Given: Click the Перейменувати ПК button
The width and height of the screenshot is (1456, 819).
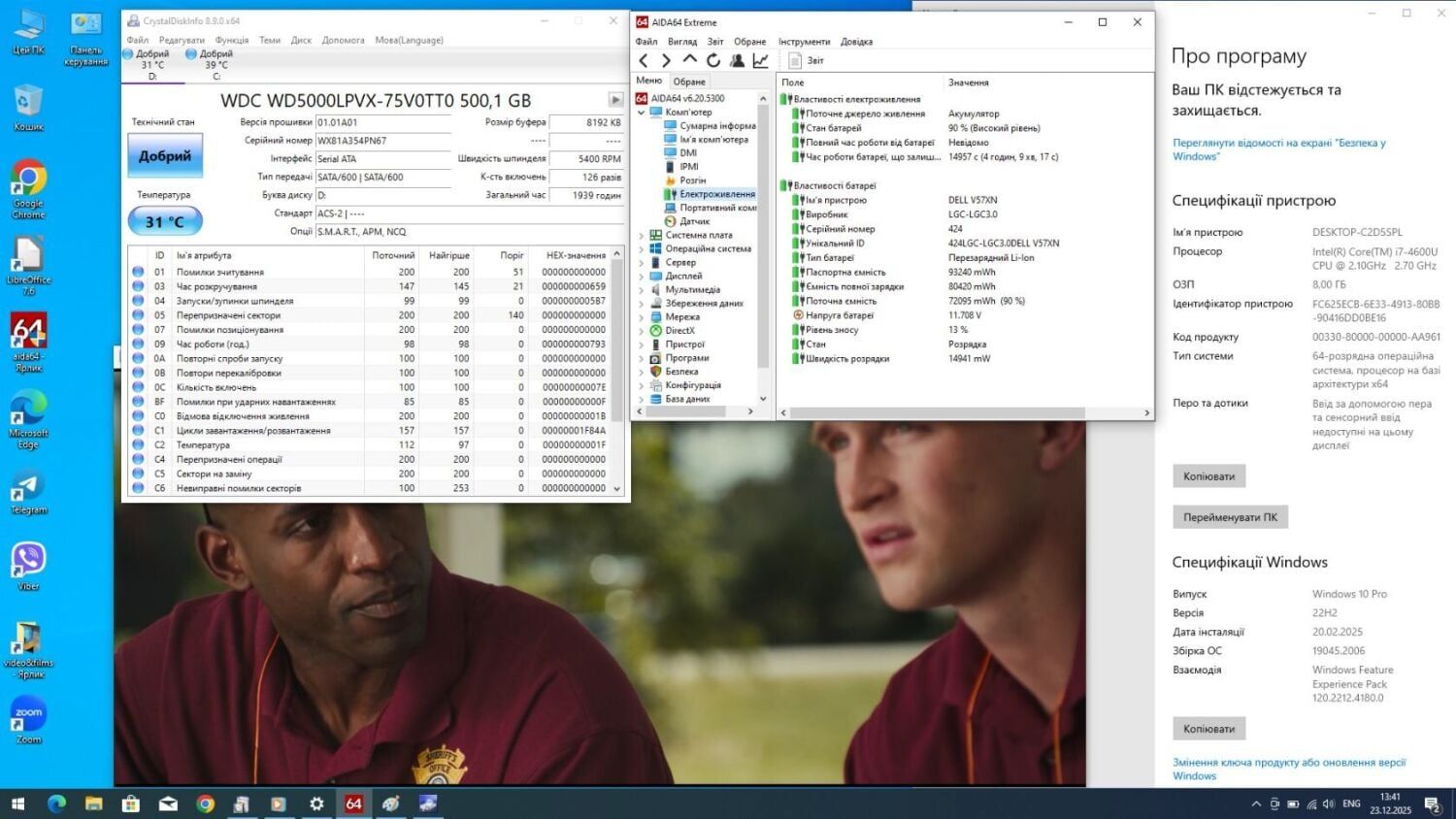Looking at the screenshot, I should coord(1230,517).
